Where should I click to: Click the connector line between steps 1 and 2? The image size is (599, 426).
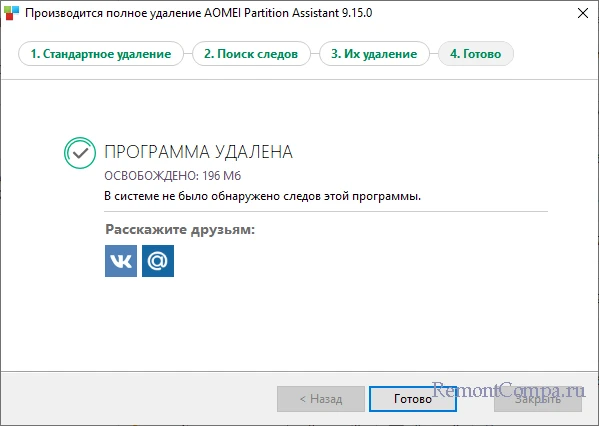pos(188,54)
